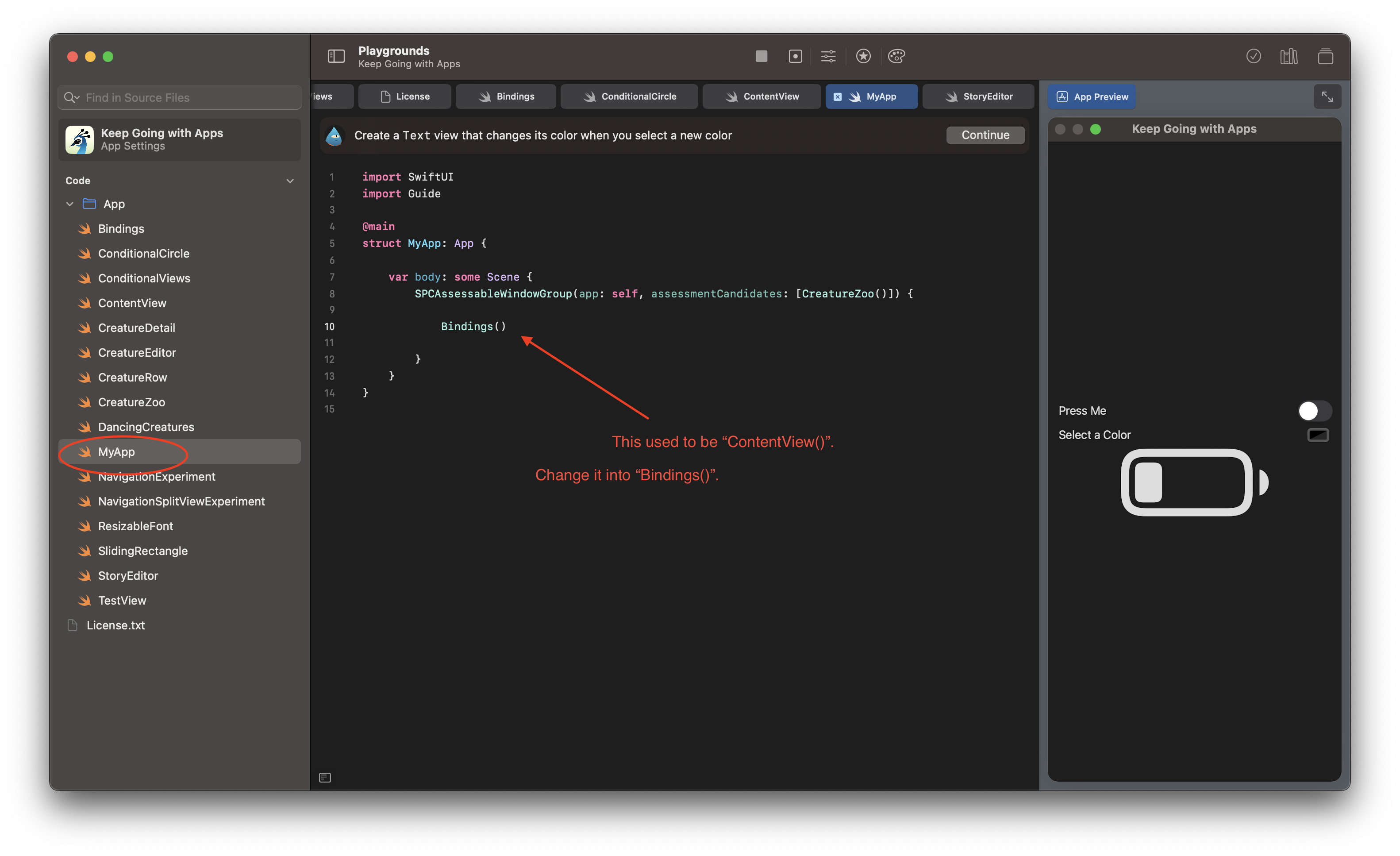
Task: Open License.txt in the sidebar
Action: click(180, 625)
